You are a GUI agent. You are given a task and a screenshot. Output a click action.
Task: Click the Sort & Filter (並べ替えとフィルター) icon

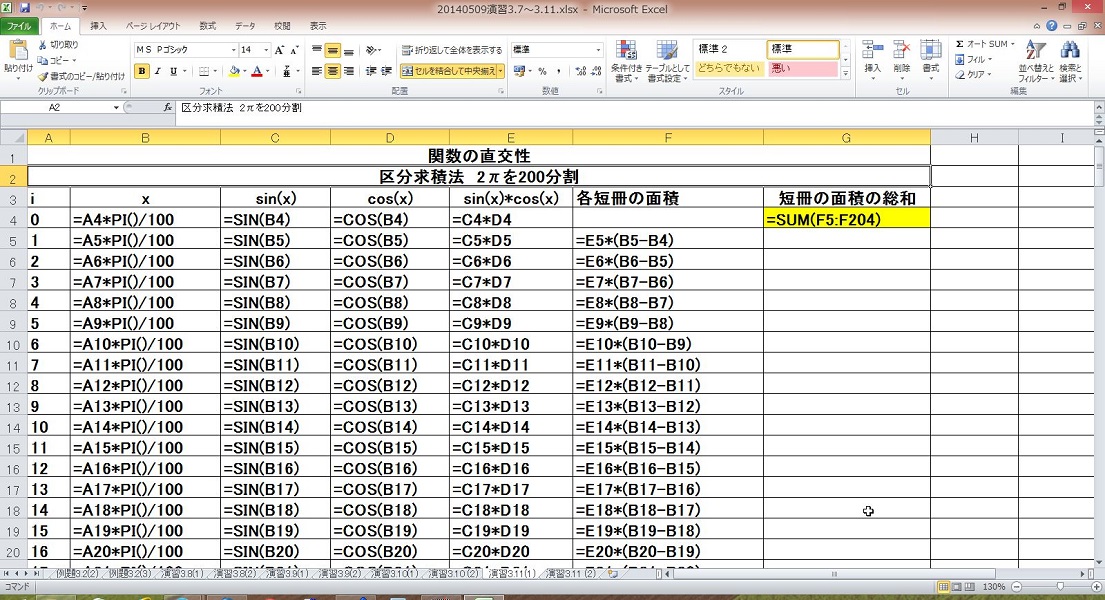pyautogui.click(x=1034, y=61)
